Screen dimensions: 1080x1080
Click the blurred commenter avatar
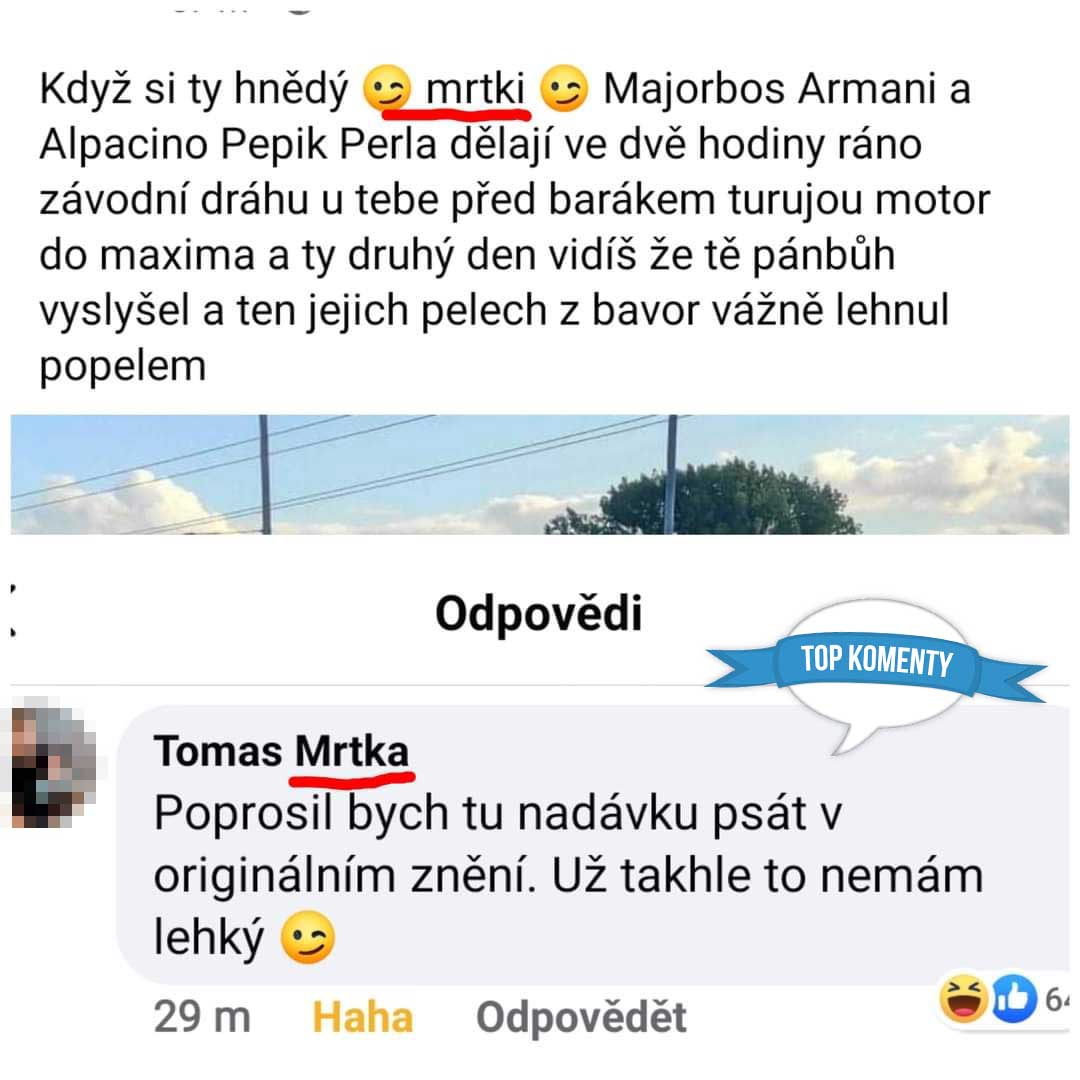point(50,762)
